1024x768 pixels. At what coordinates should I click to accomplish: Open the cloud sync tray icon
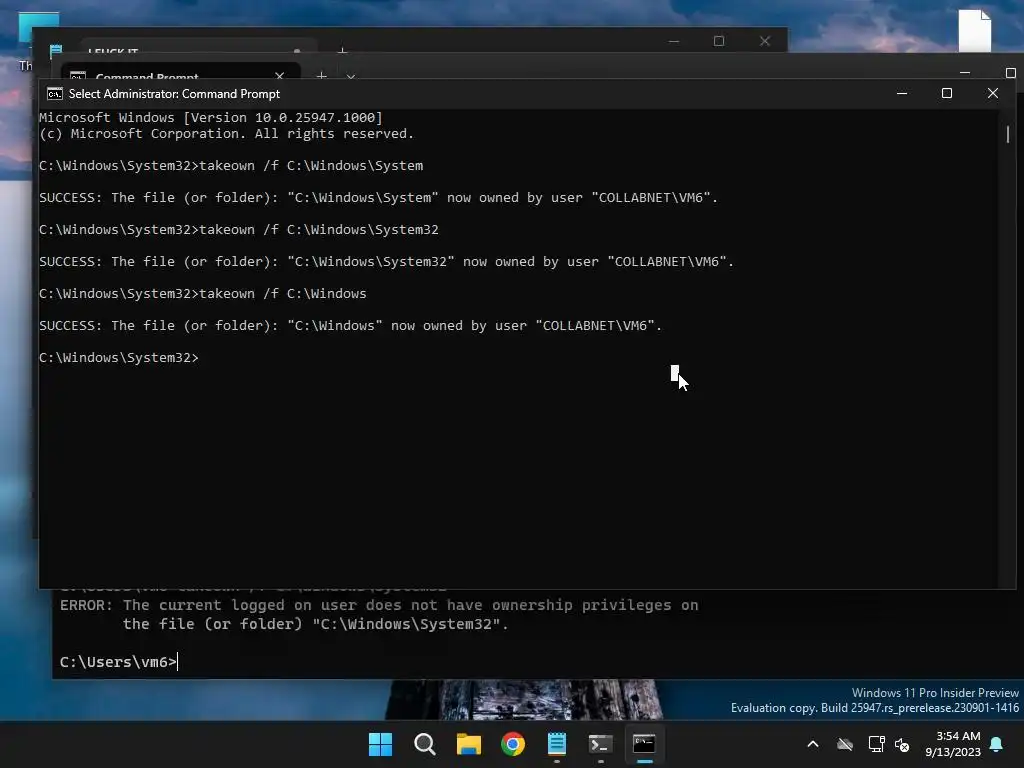tap(845, 744)
